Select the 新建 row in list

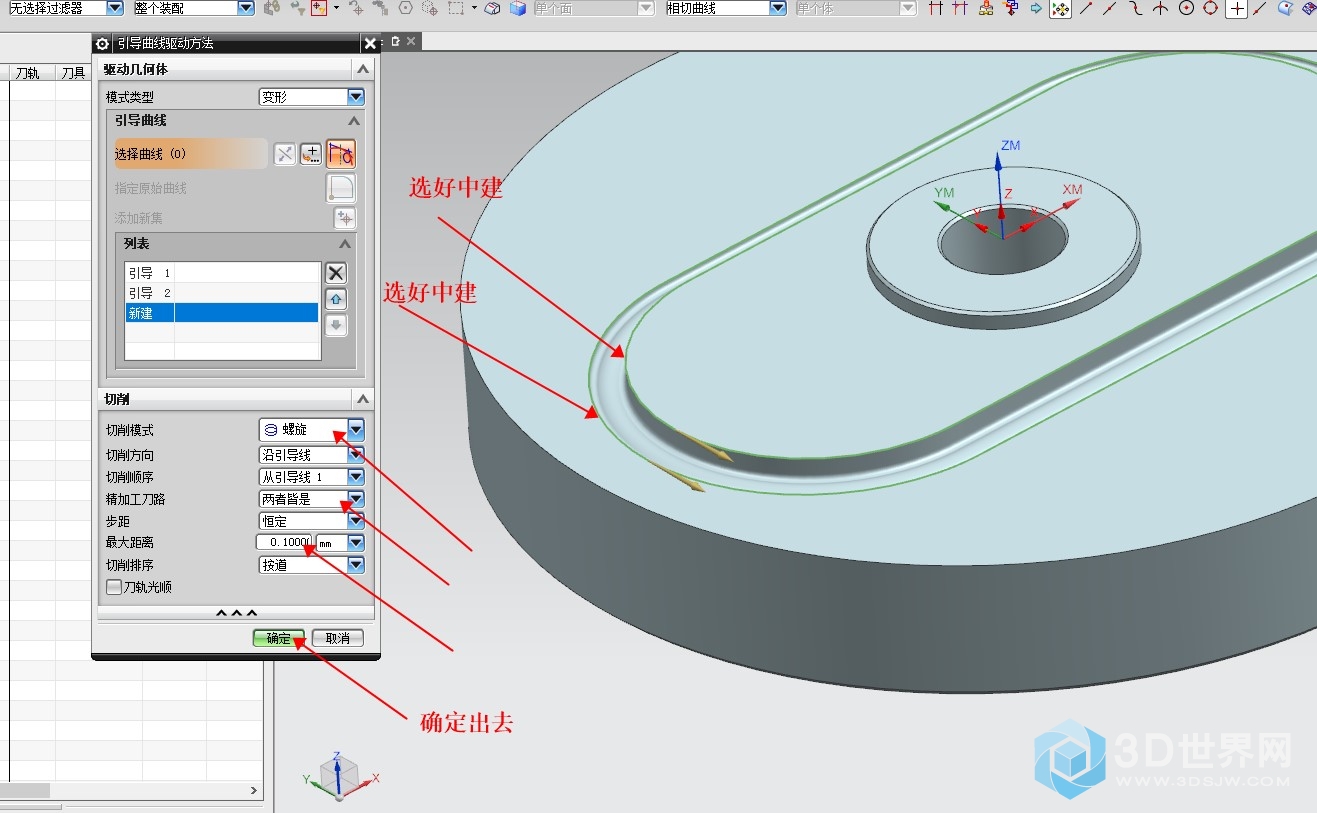222,313
